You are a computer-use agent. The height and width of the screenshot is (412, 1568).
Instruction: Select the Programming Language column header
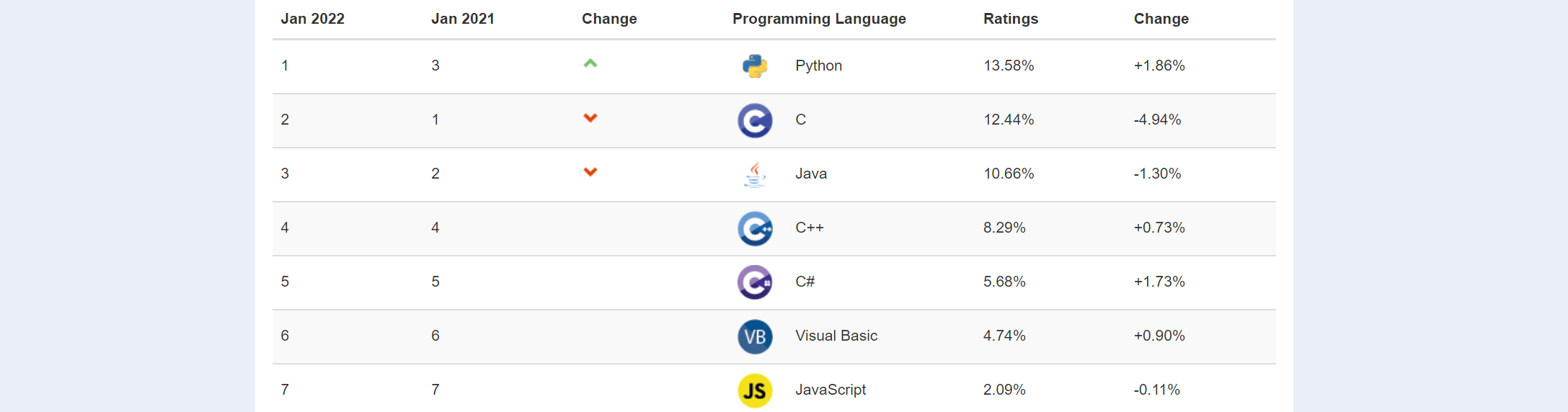point(819,19)
